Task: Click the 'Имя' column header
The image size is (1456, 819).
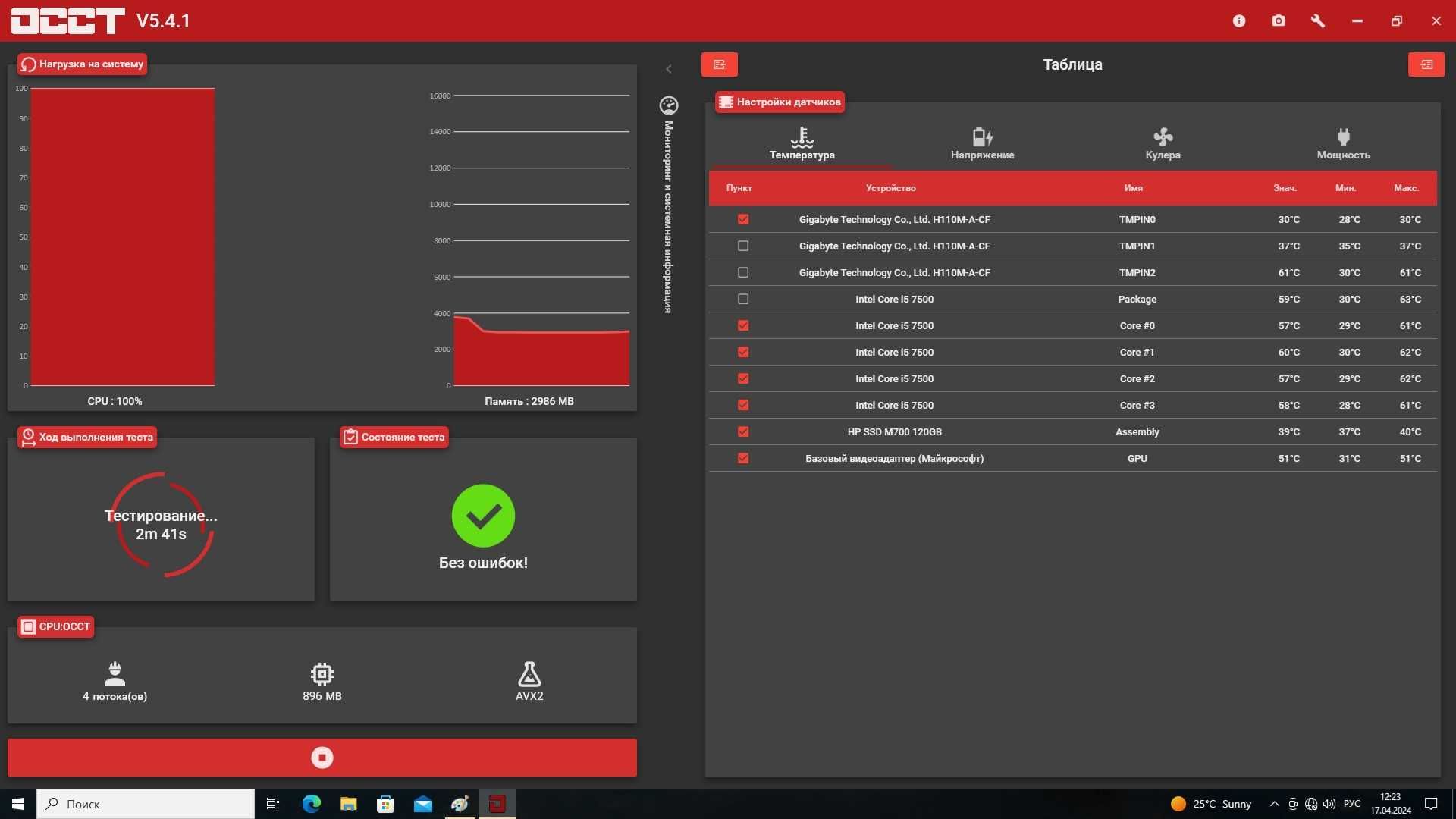Action: tap(1134, 188)
